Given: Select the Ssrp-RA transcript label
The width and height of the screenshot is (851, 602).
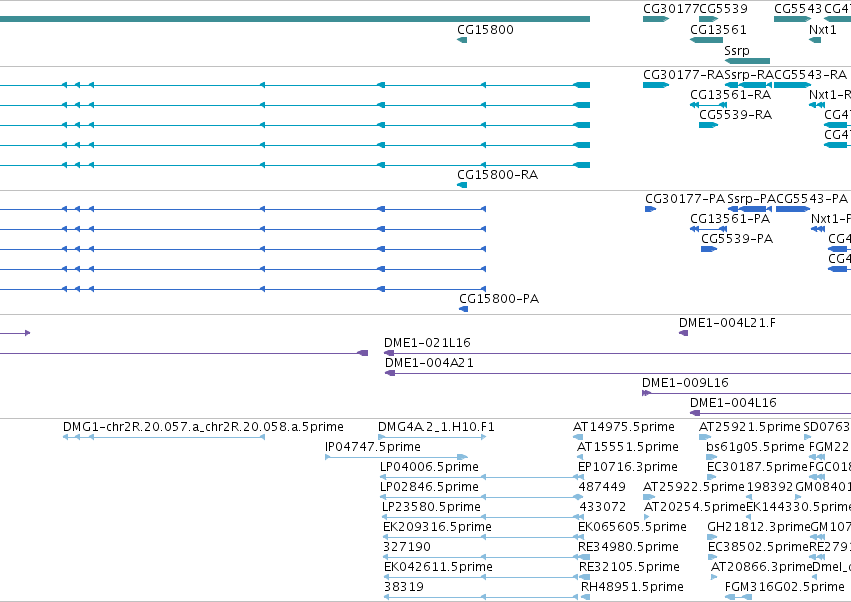Looking at the screenshot, I should [x=750, y=75].
